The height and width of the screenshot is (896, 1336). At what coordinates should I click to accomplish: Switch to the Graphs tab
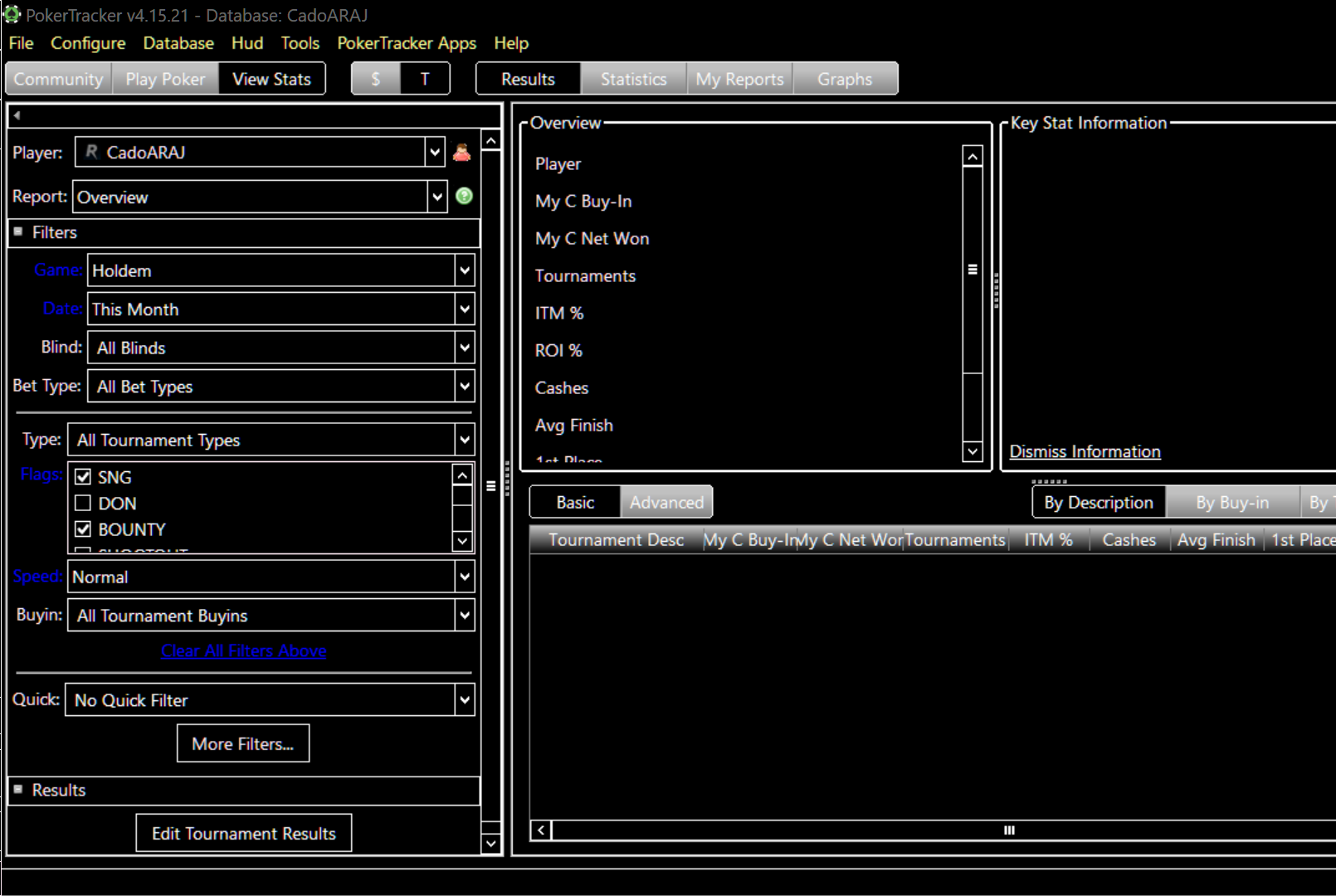[845, 79]
